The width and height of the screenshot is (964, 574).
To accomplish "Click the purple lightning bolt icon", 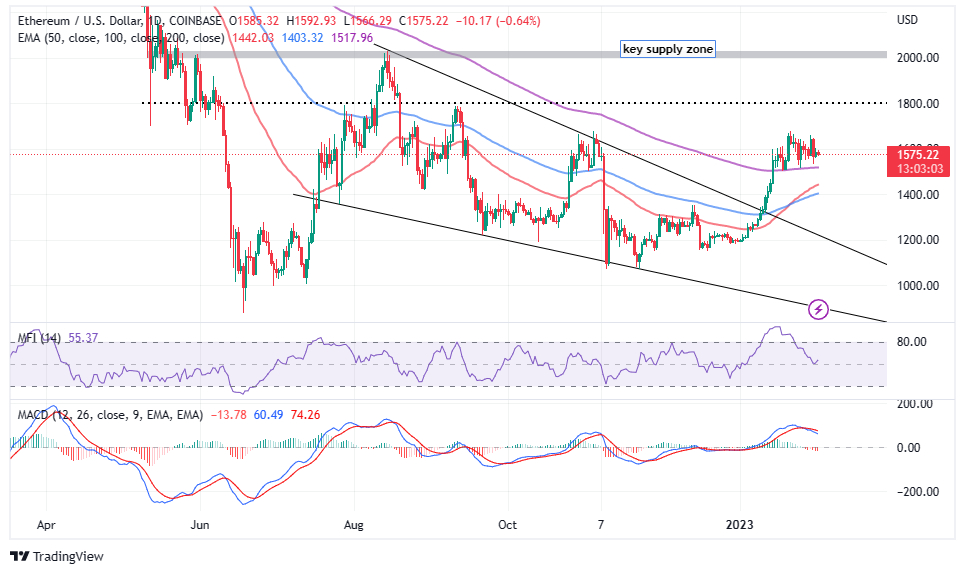I will [x=819, y=309].
